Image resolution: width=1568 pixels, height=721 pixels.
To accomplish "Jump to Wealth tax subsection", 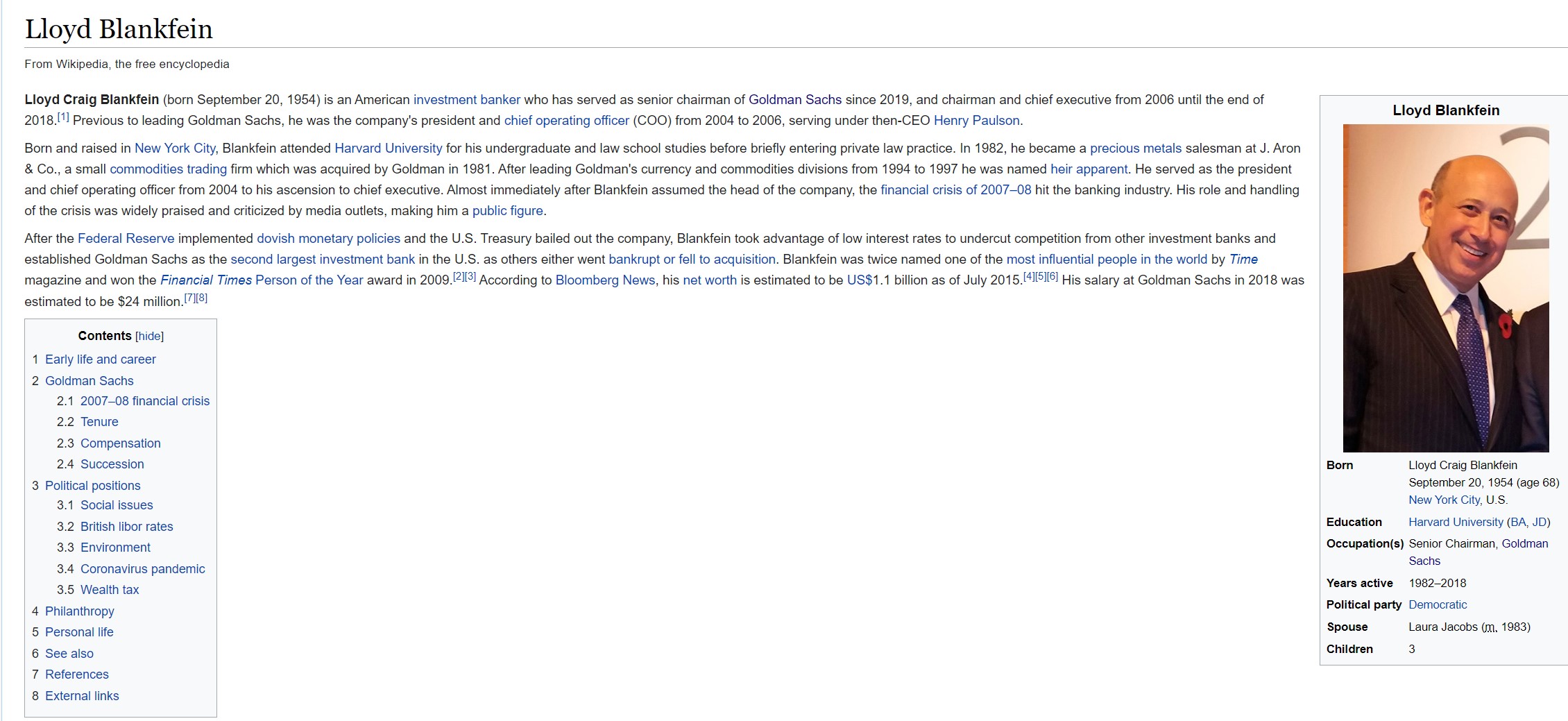I will 110,590.
